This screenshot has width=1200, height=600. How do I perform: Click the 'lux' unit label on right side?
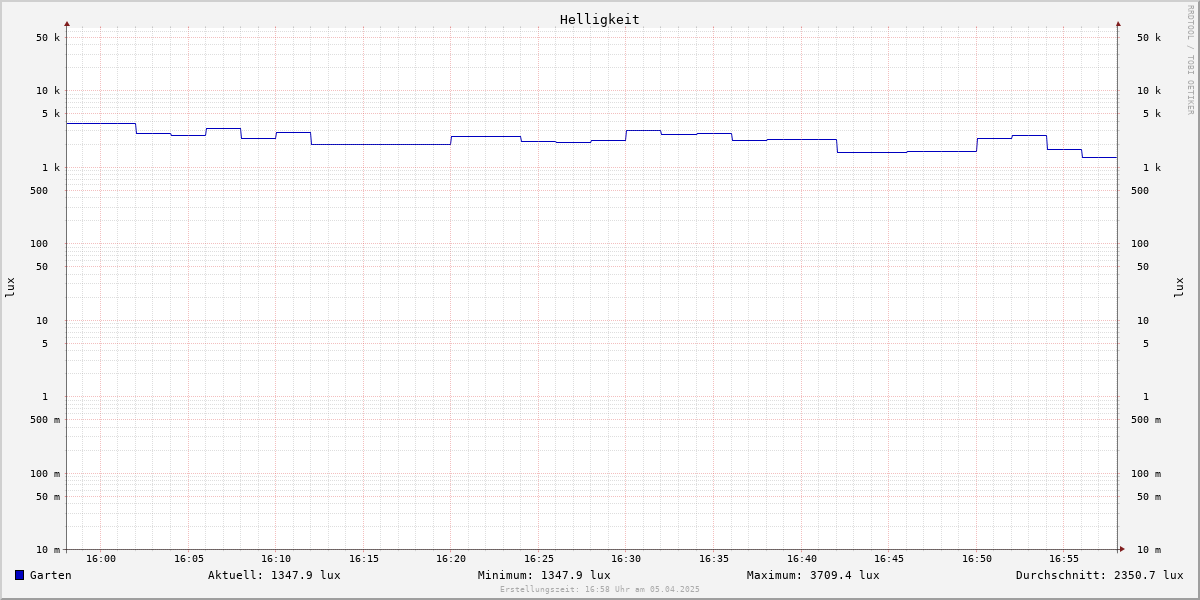click(x=1179, y=288)
